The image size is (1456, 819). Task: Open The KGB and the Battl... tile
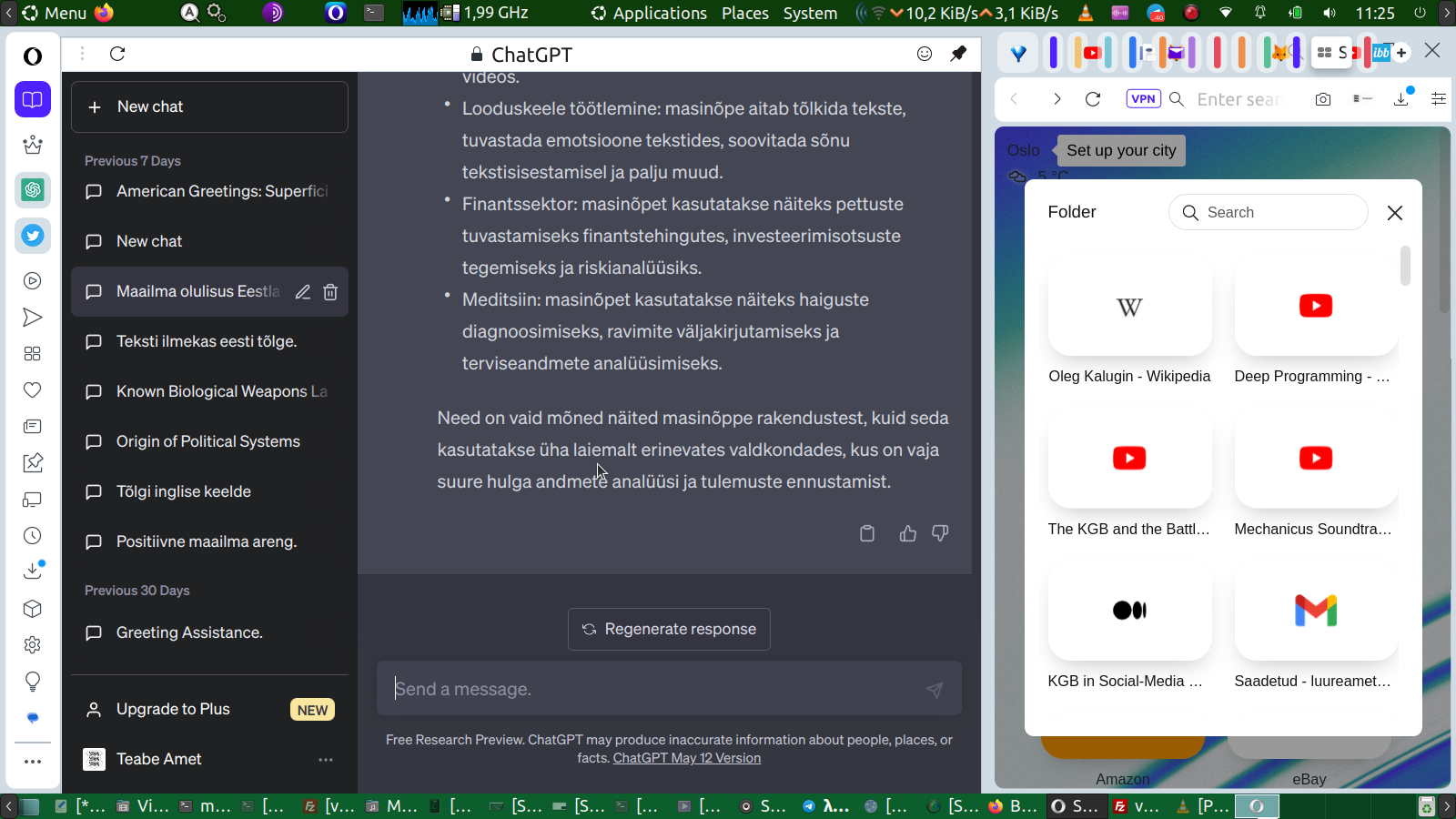[x=1129, y=473]
